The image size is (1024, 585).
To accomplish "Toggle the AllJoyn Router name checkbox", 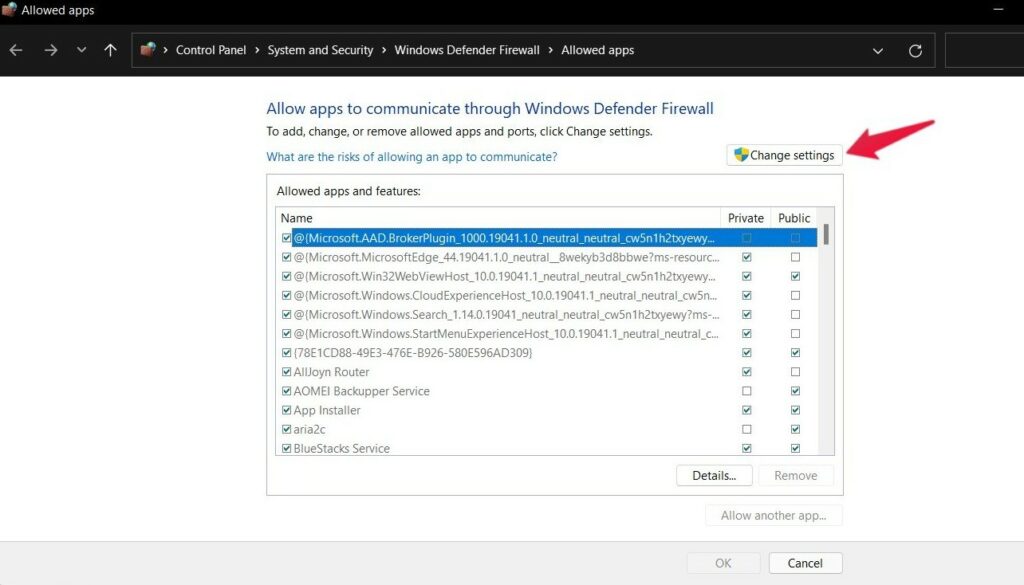I will point(287,372).
